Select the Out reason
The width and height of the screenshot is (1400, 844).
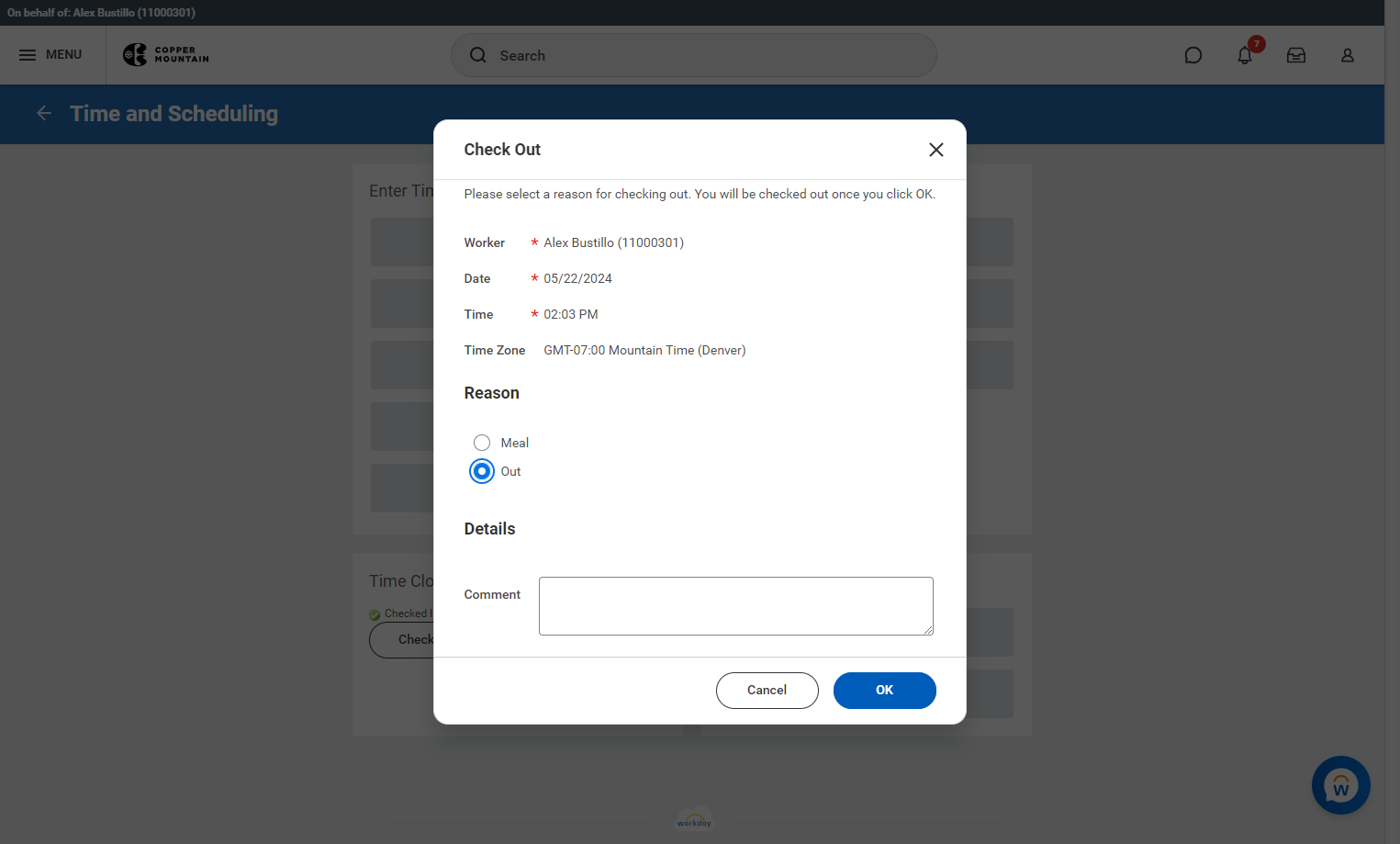point(482,471)
